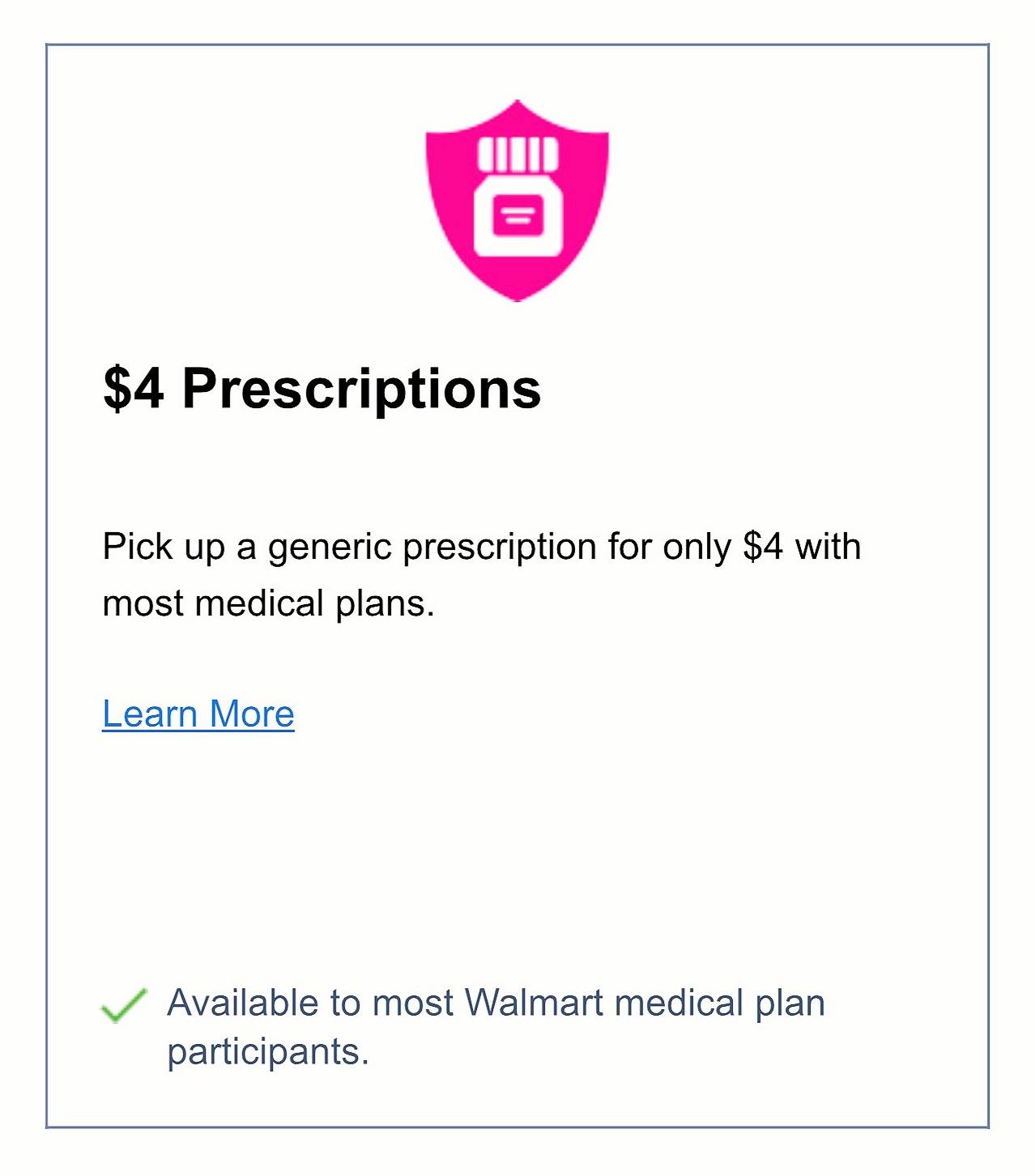The image size is (1035, 1176).
Task: Click the word "More" in the link
Action: point(251,714)
